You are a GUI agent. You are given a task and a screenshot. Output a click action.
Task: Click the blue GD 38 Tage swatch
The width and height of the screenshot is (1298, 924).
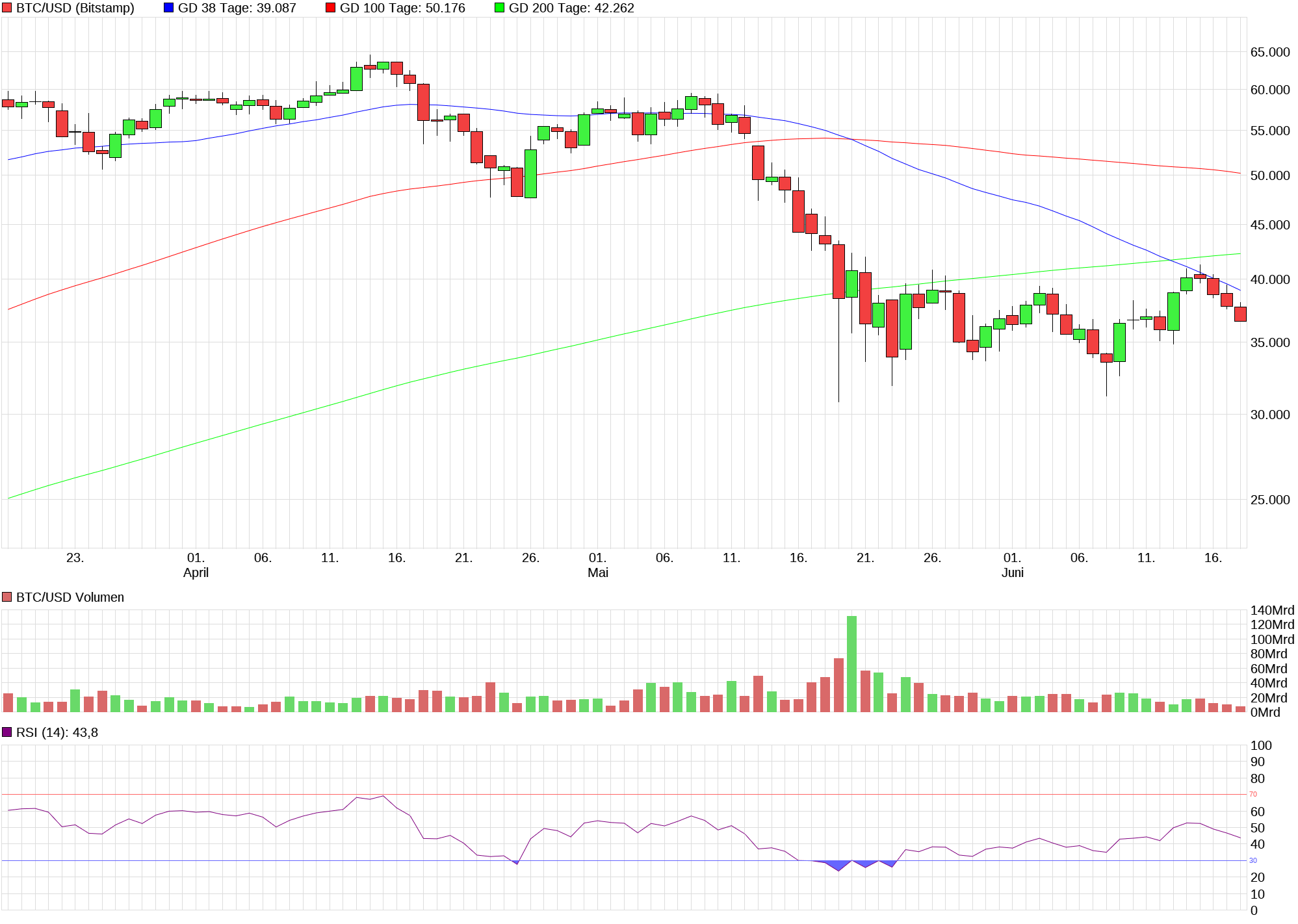click(x=169, y=8)
